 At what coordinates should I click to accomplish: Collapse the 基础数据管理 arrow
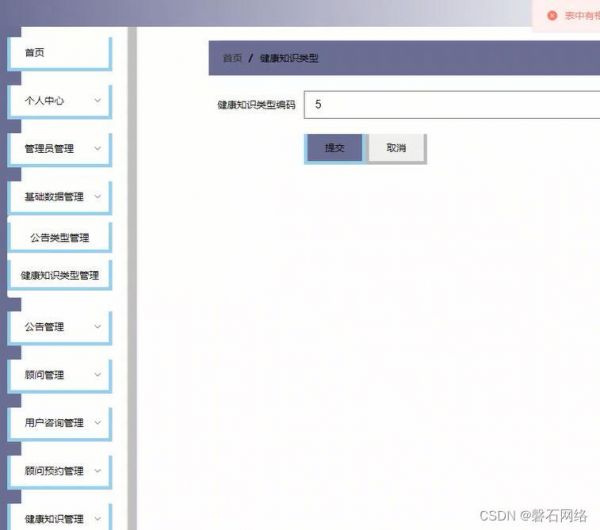tap(97, 196)
